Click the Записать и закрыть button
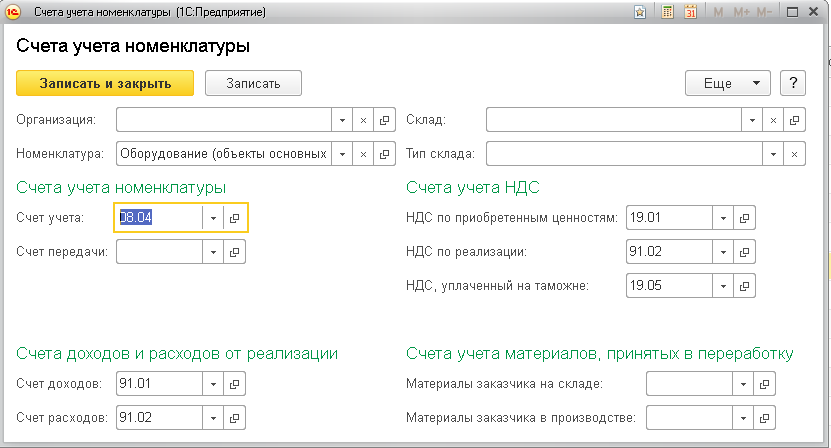This screenshot has height=448, width=831. (105, 83)
